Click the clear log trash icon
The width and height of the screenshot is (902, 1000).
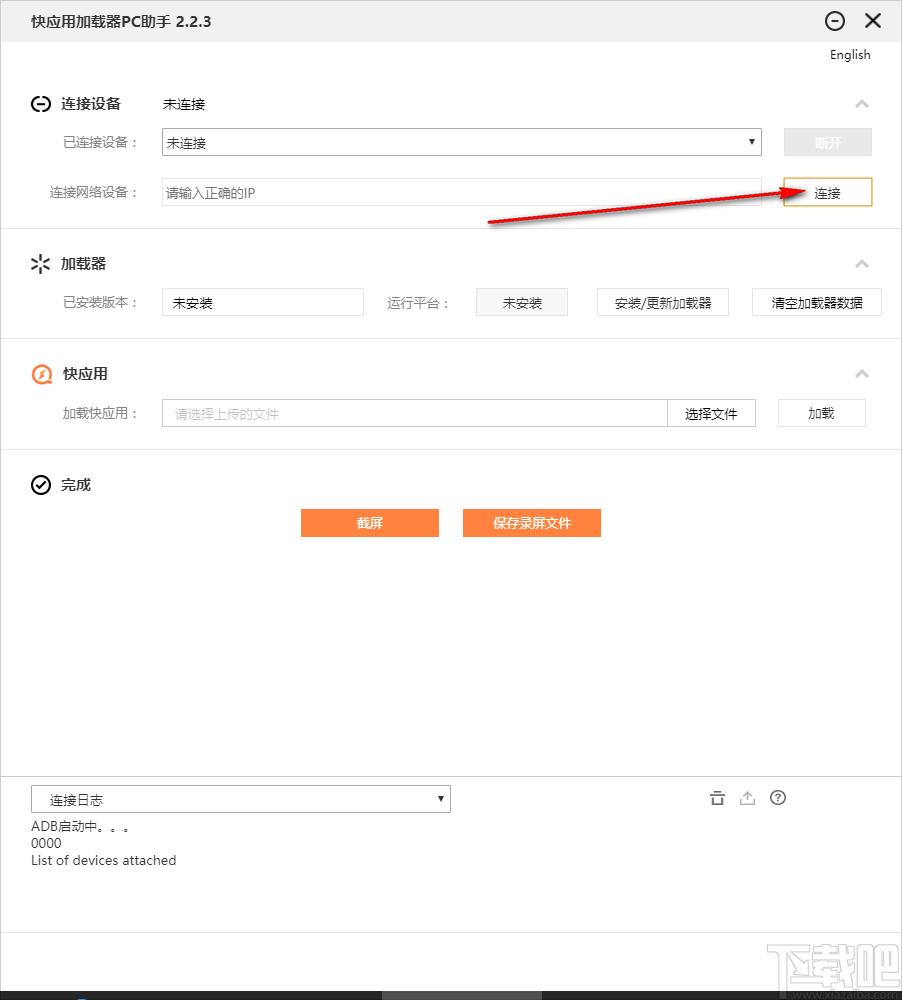(716, 798)
